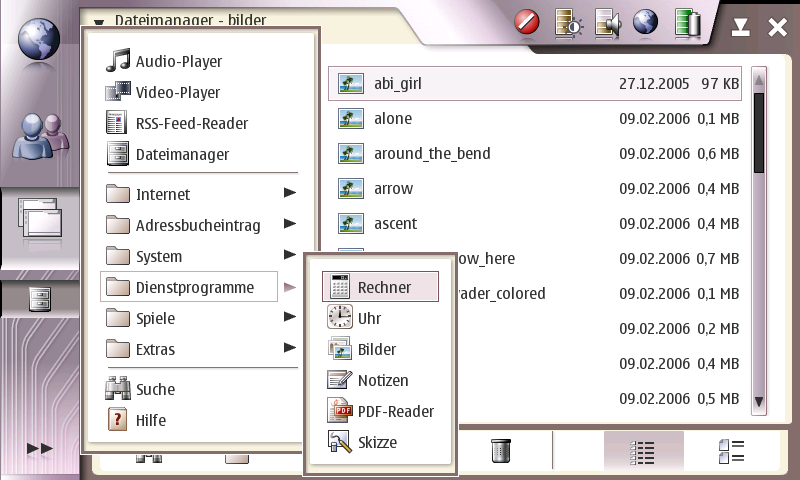Switch to thumbnail view mode
The height and width of the screenshot is (480, 800).
pos(731,451)
